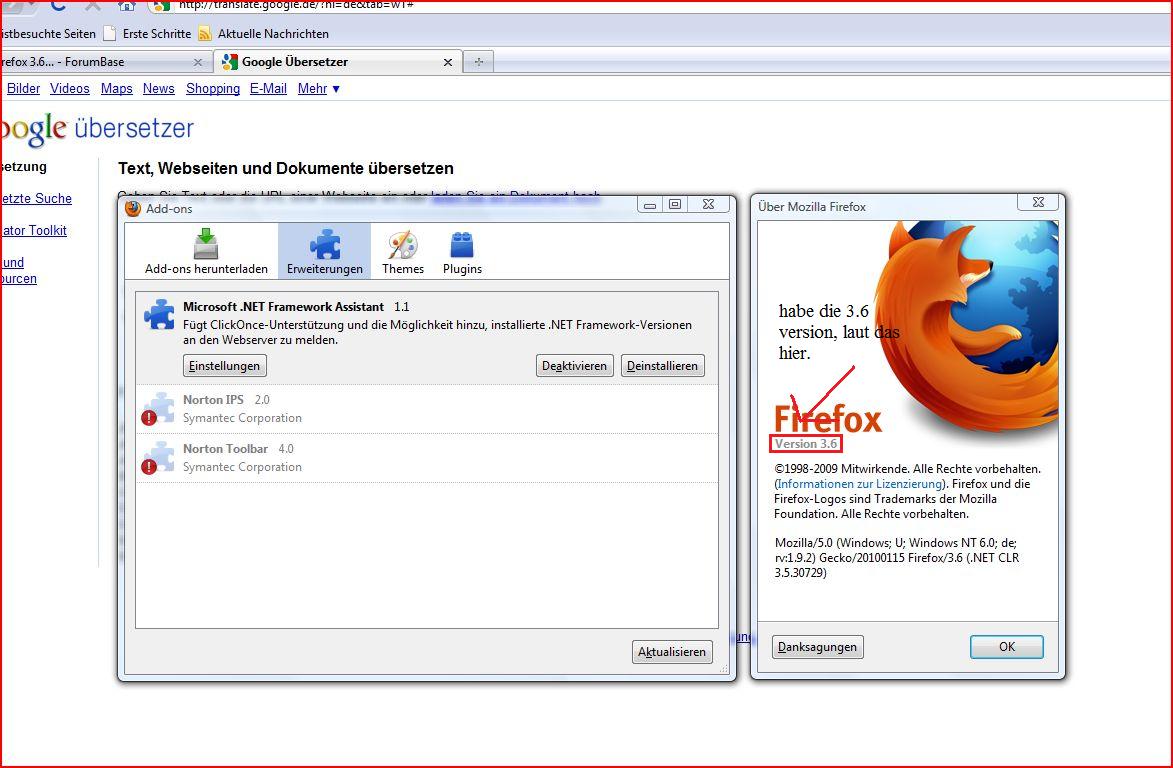
Task: Click the RSS feed icon Aktuelle Nachrichten
Action: [x=205, y=34]
